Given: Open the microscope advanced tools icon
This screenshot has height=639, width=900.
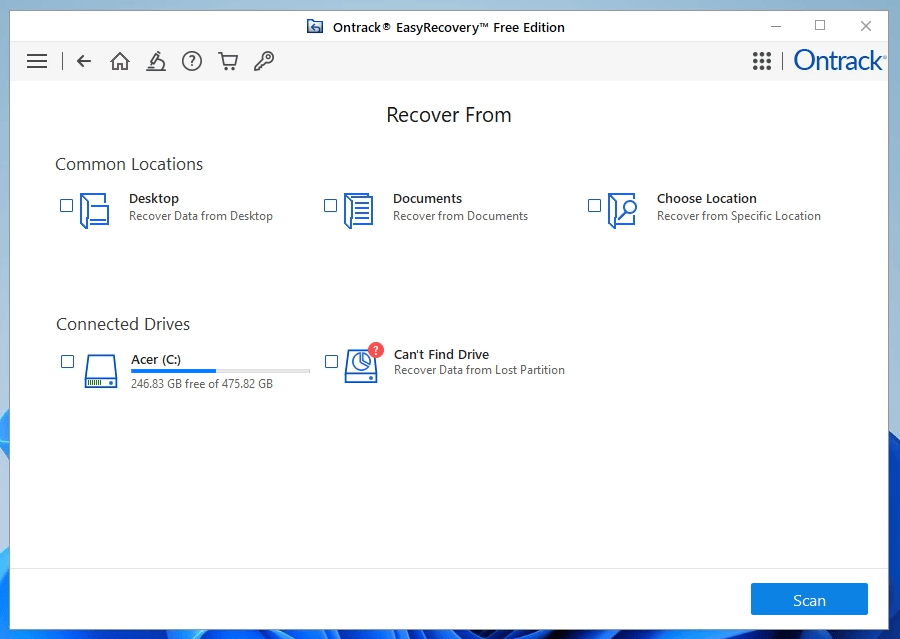Looking at the screenshot, I should point(156,61).
